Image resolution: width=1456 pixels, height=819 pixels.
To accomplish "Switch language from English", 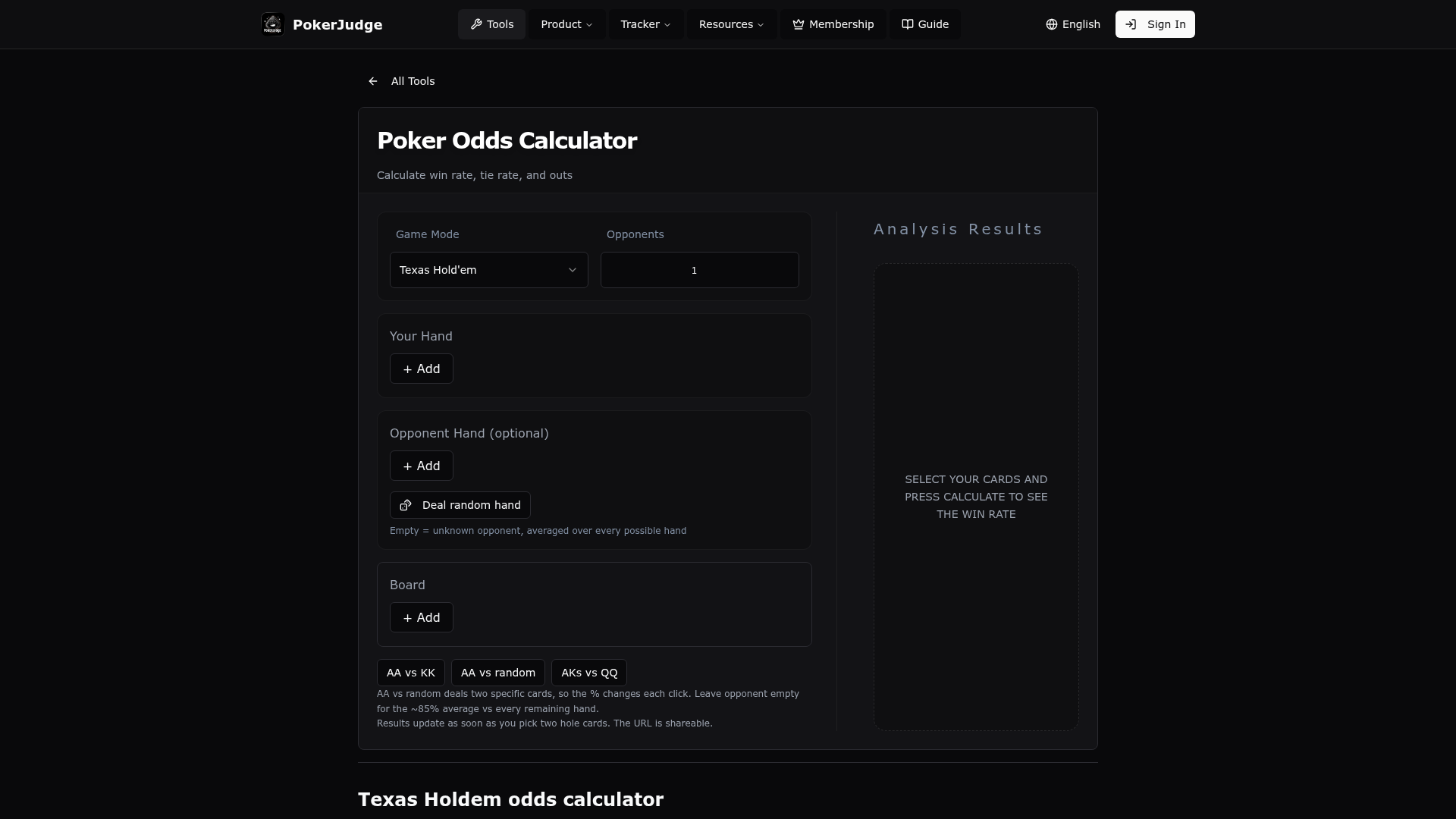I will [x=1073, y=24].
